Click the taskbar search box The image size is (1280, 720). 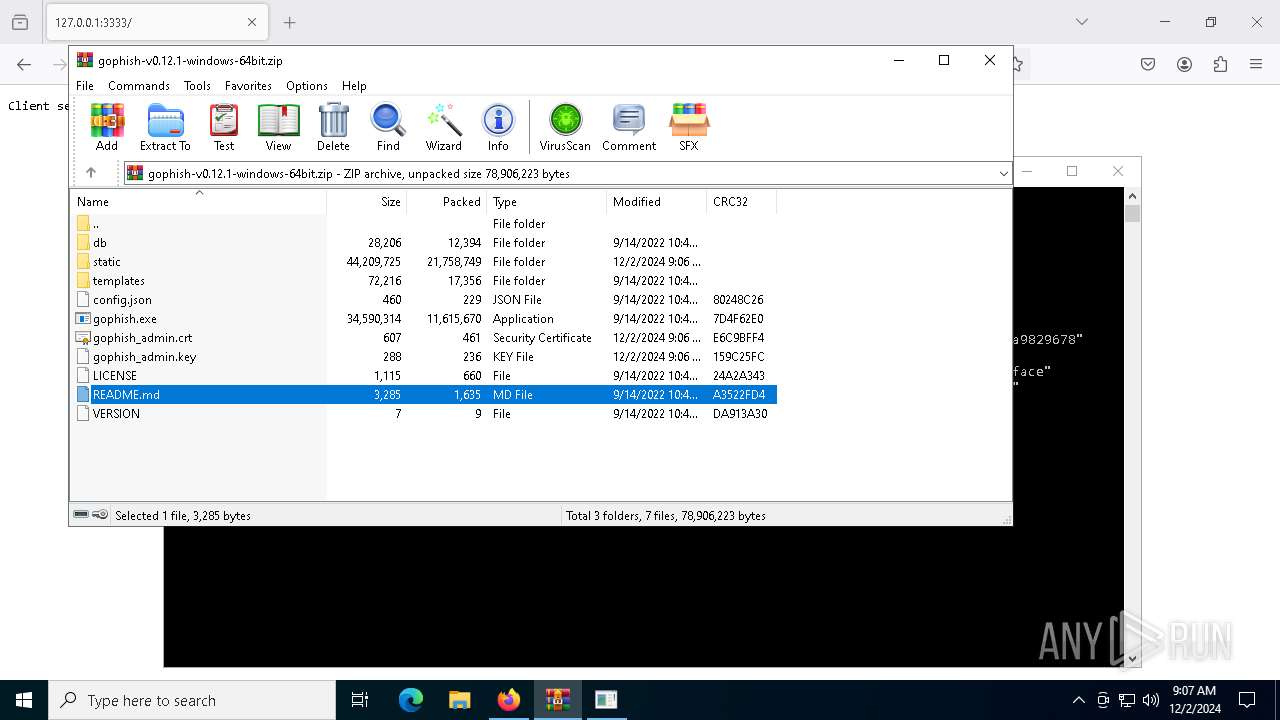pos(192,700)
